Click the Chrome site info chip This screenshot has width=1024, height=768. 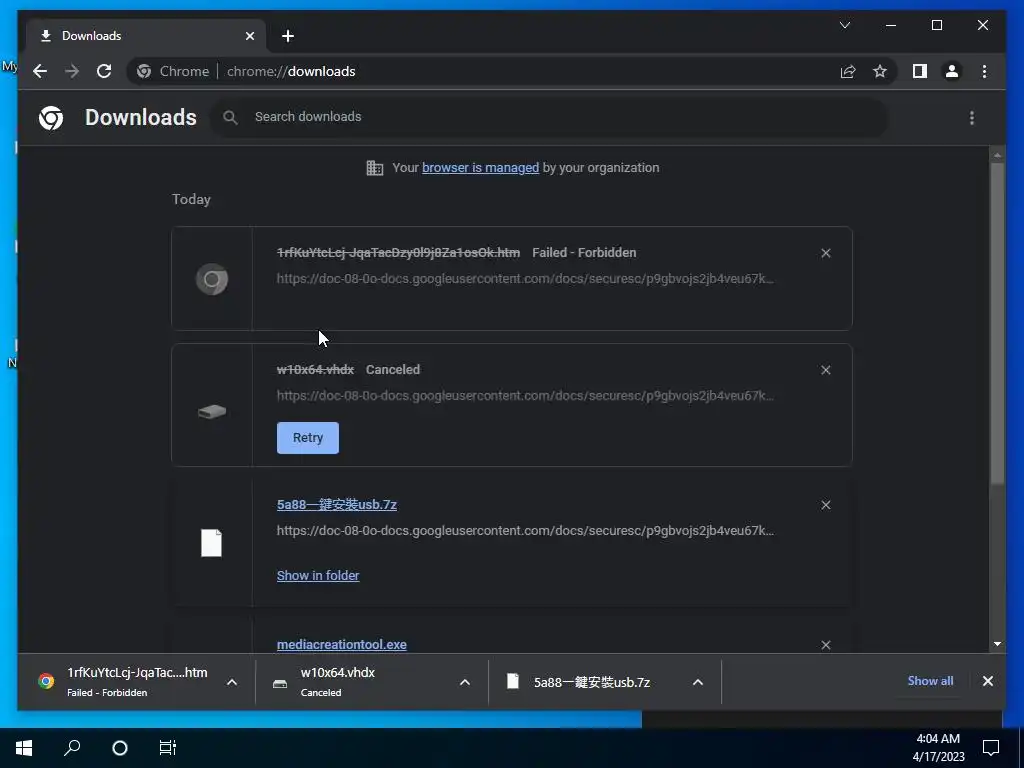[174, 71]
